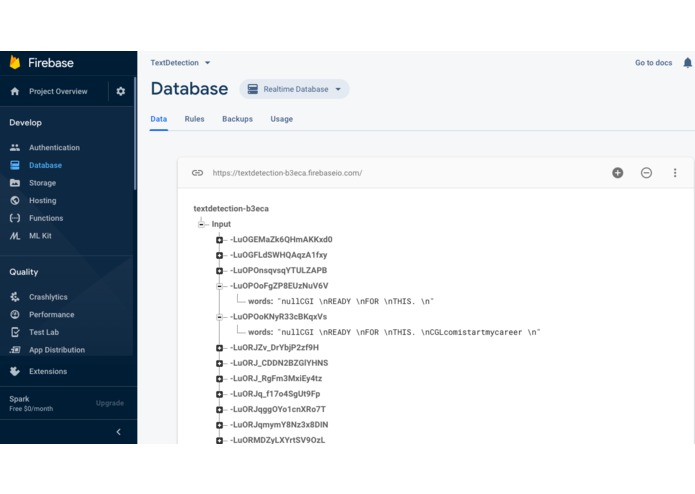
Task: Open Functions in the sidebar
Action: [x=46, y=218]
